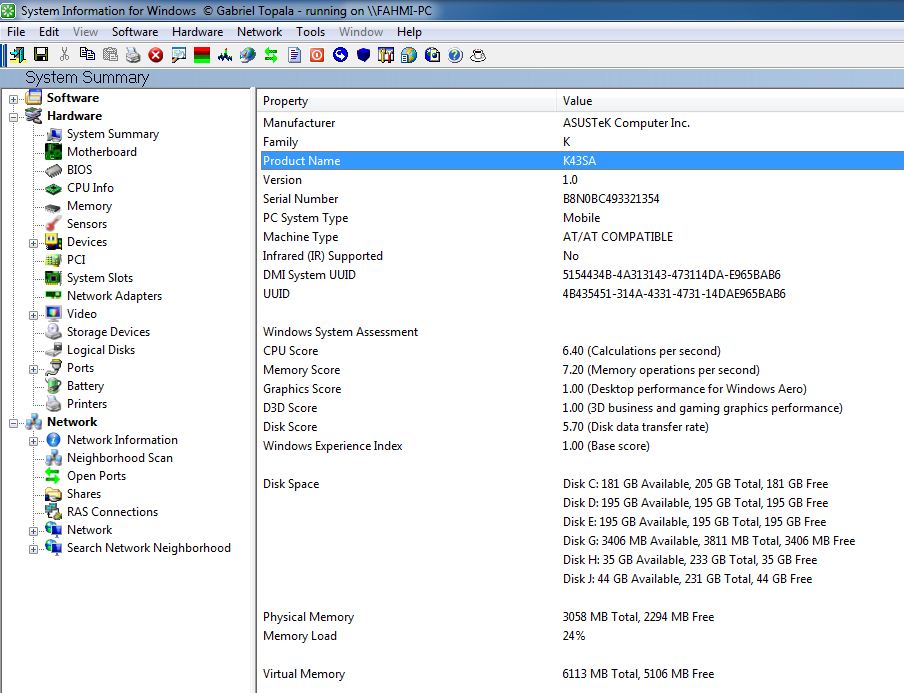Collapse the Hardware tree node

[13, 117]
